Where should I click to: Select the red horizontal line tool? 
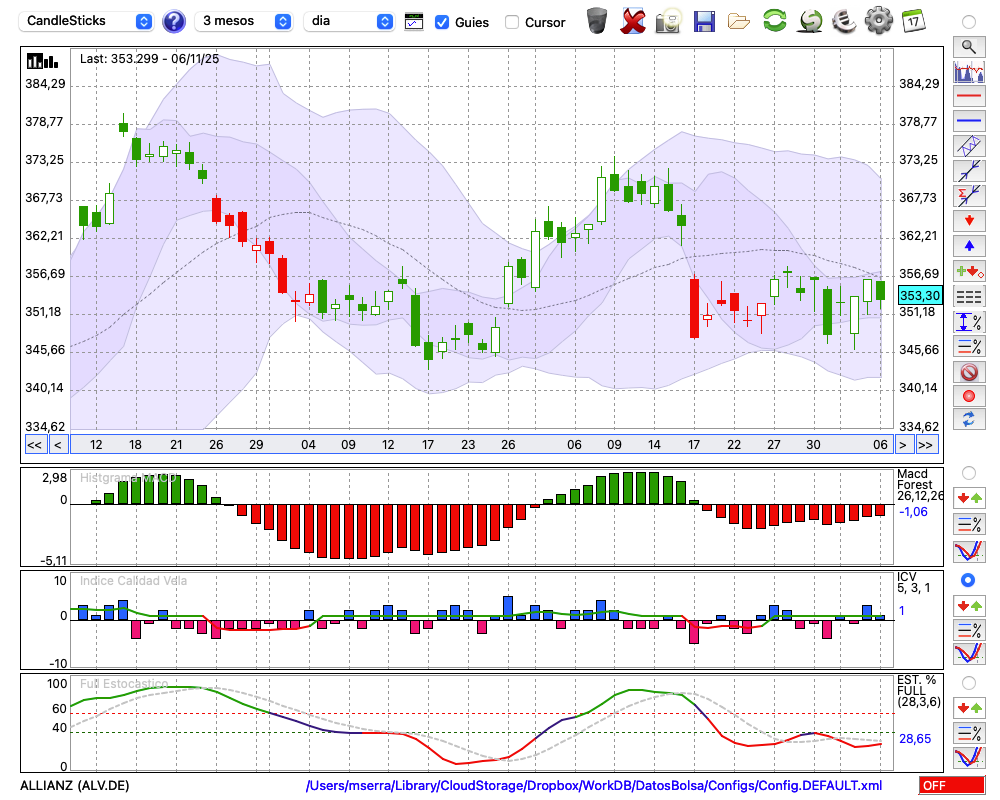pyautogui.click(x=968, y=96)
